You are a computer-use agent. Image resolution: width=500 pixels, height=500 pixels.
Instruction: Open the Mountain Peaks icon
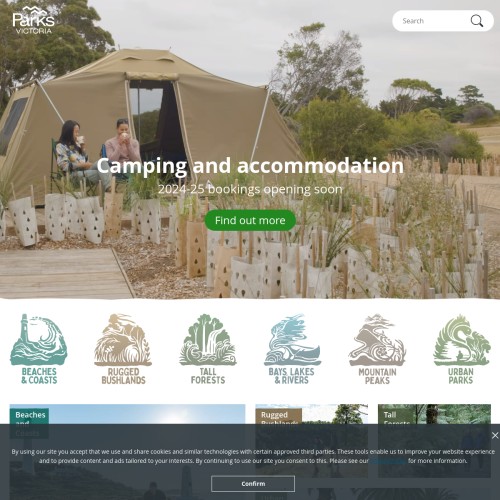[x=377, y=349]
